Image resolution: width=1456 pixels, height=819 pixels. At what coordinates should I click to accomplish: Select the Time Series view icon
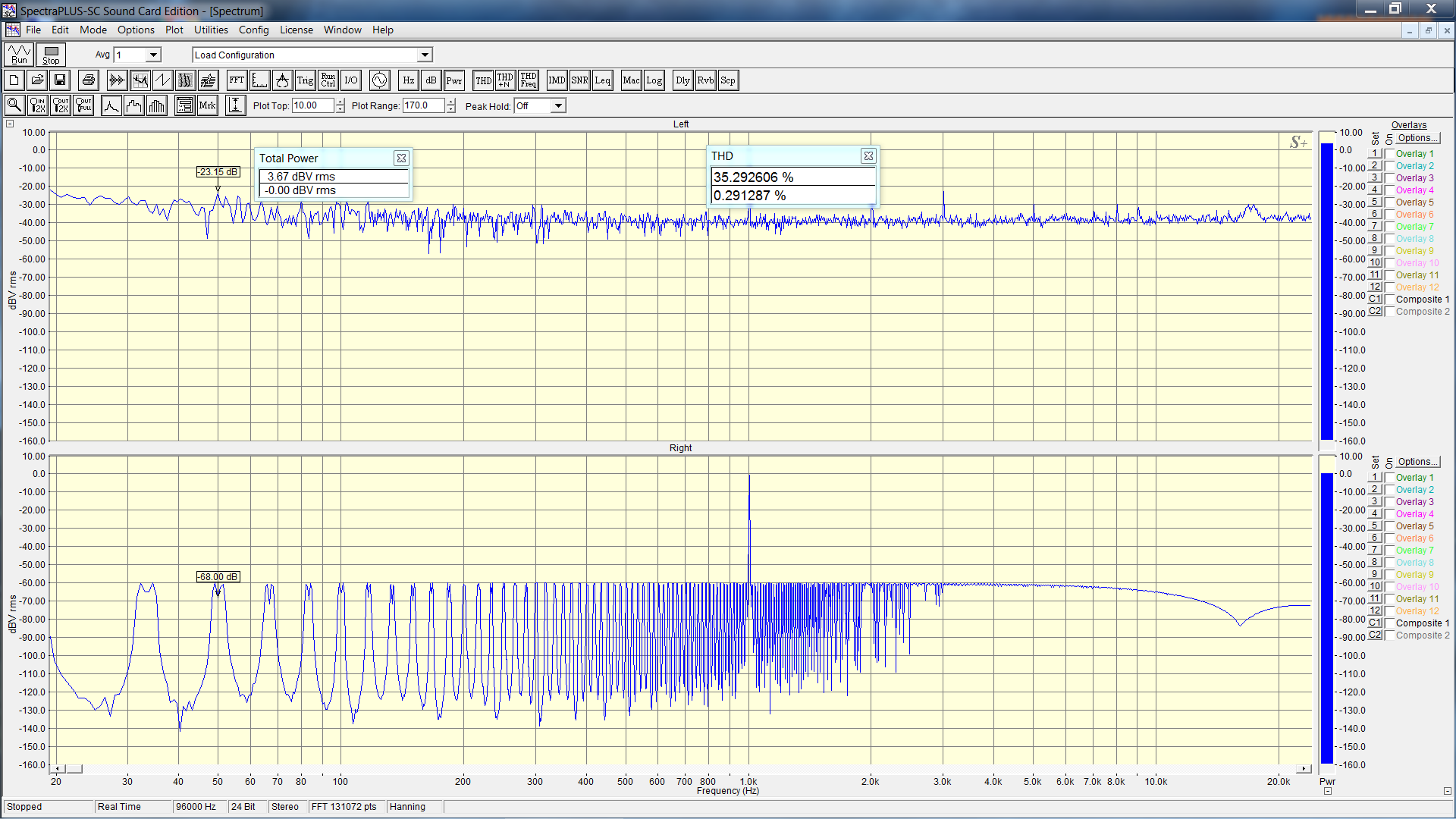tap(116, 80)
